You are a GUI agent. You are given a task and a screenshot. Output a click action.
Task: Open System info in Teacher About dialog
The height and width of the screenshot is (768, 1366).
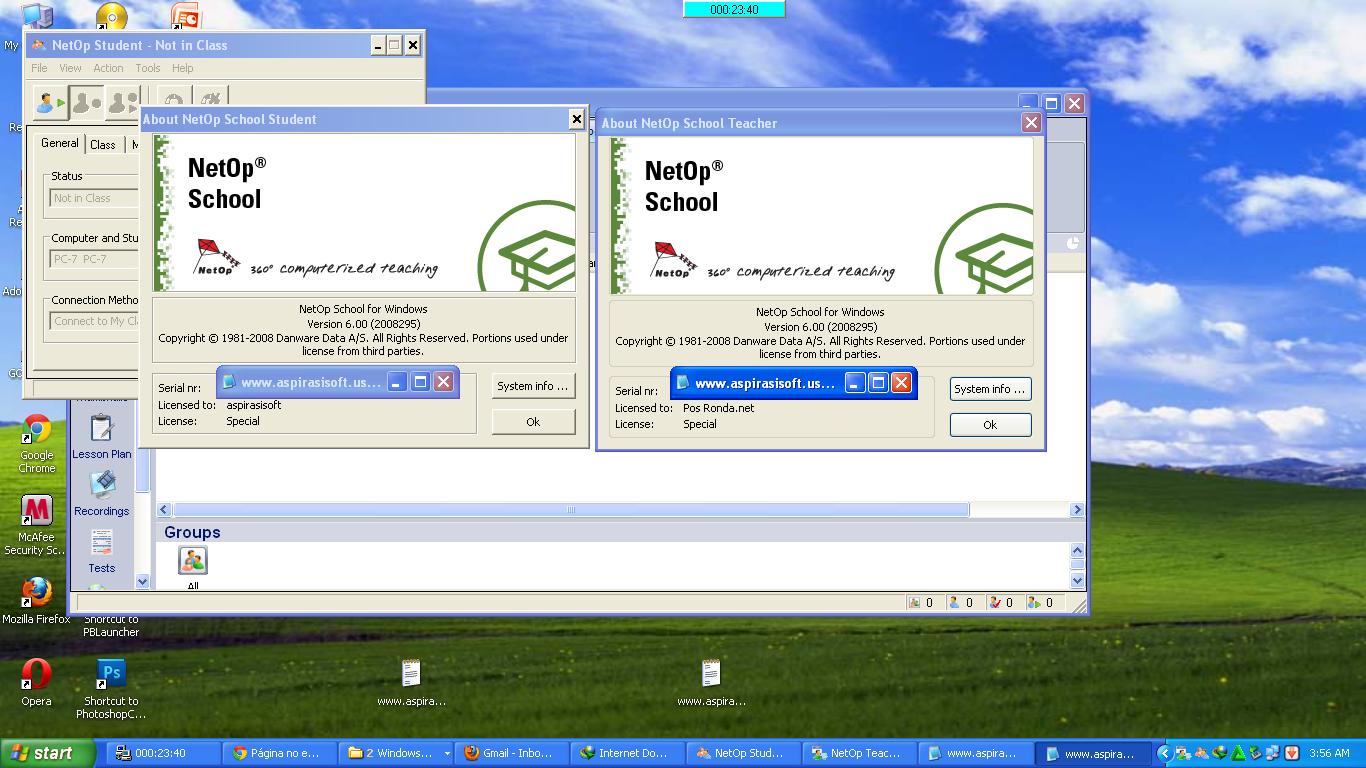990,389
